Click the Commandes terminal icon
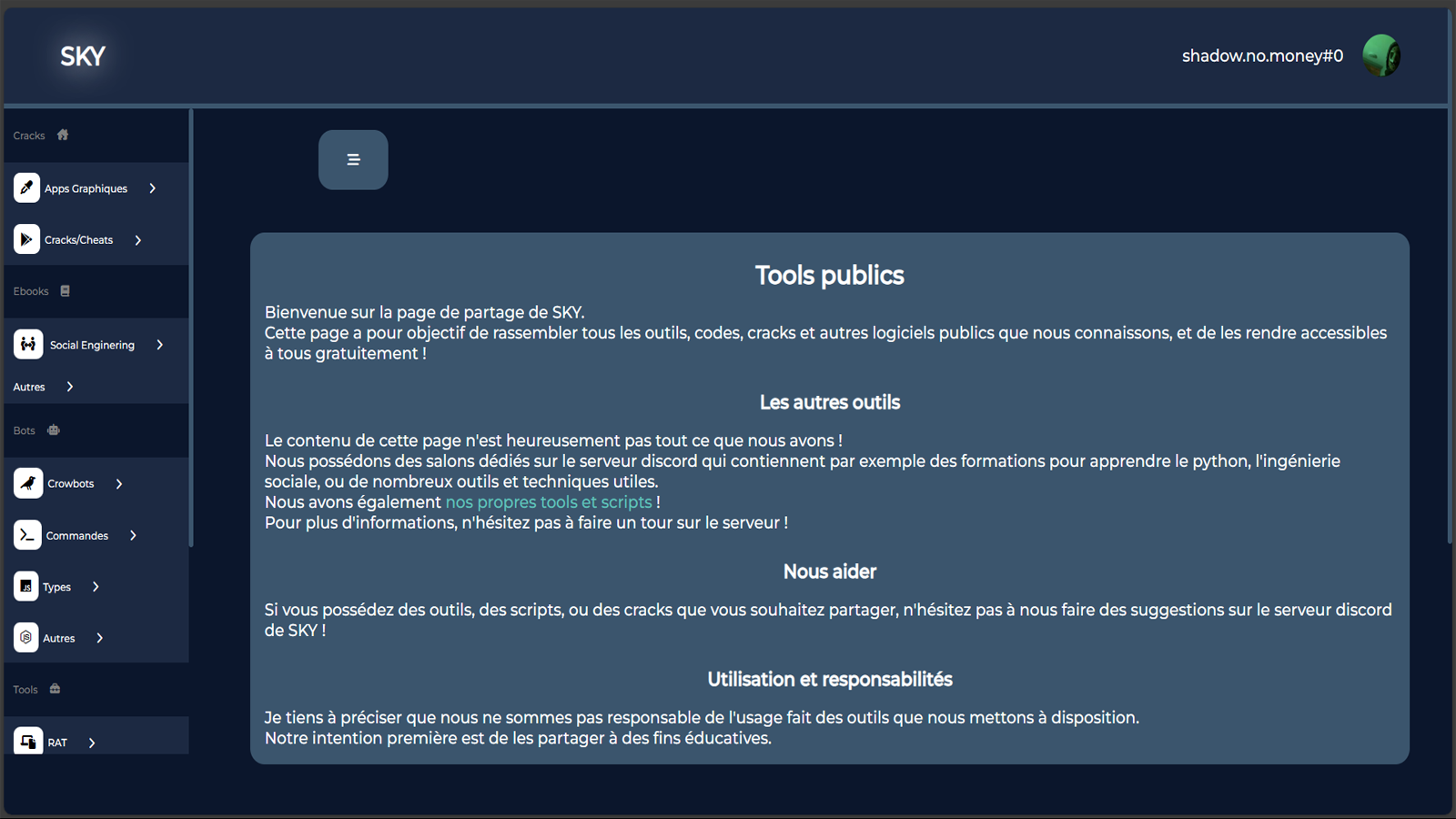 coord(27,535)
